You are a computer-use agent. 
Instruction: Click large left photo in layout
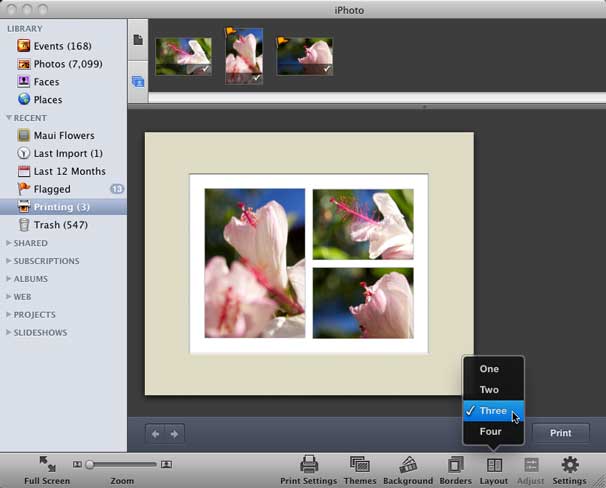click(x=255, y=263)
